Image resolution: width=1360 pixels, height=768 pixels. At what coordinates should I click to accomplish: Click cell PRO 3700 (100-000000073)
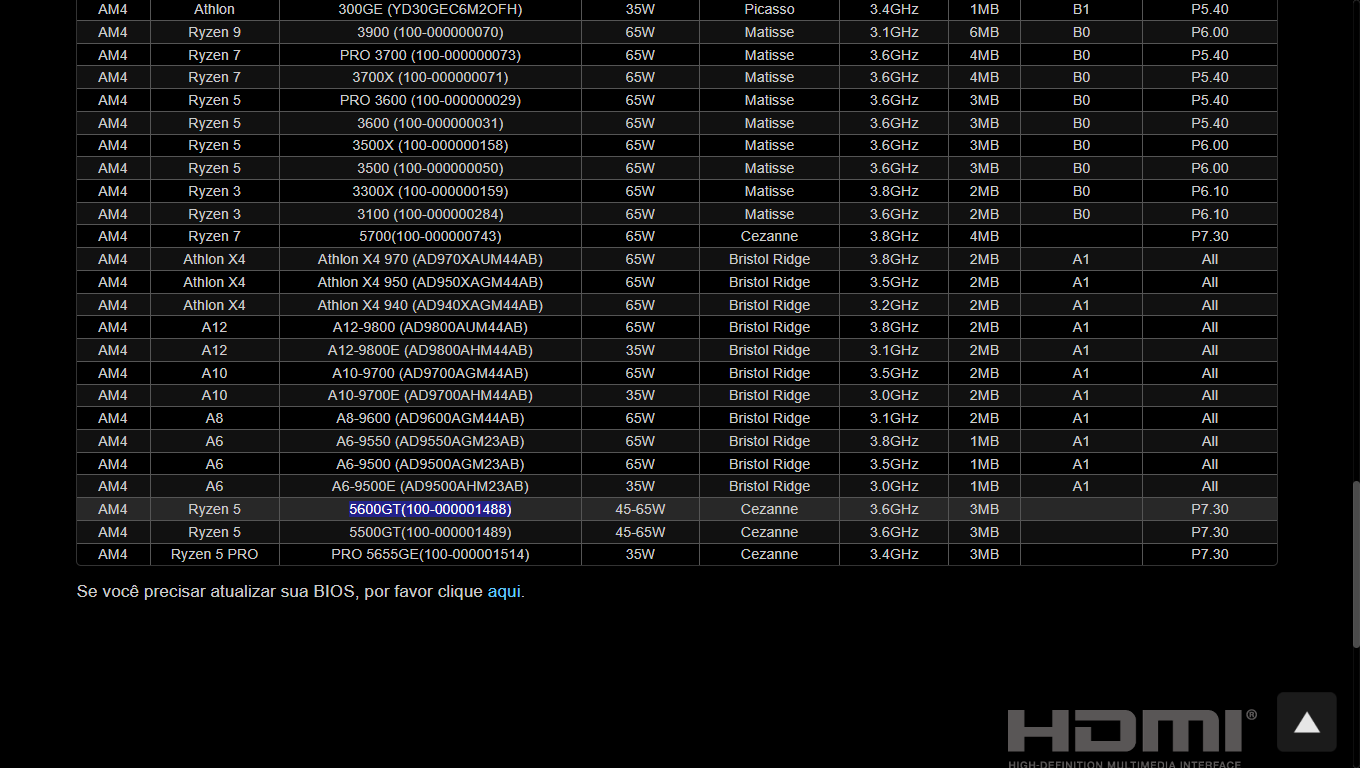point(430,55)
